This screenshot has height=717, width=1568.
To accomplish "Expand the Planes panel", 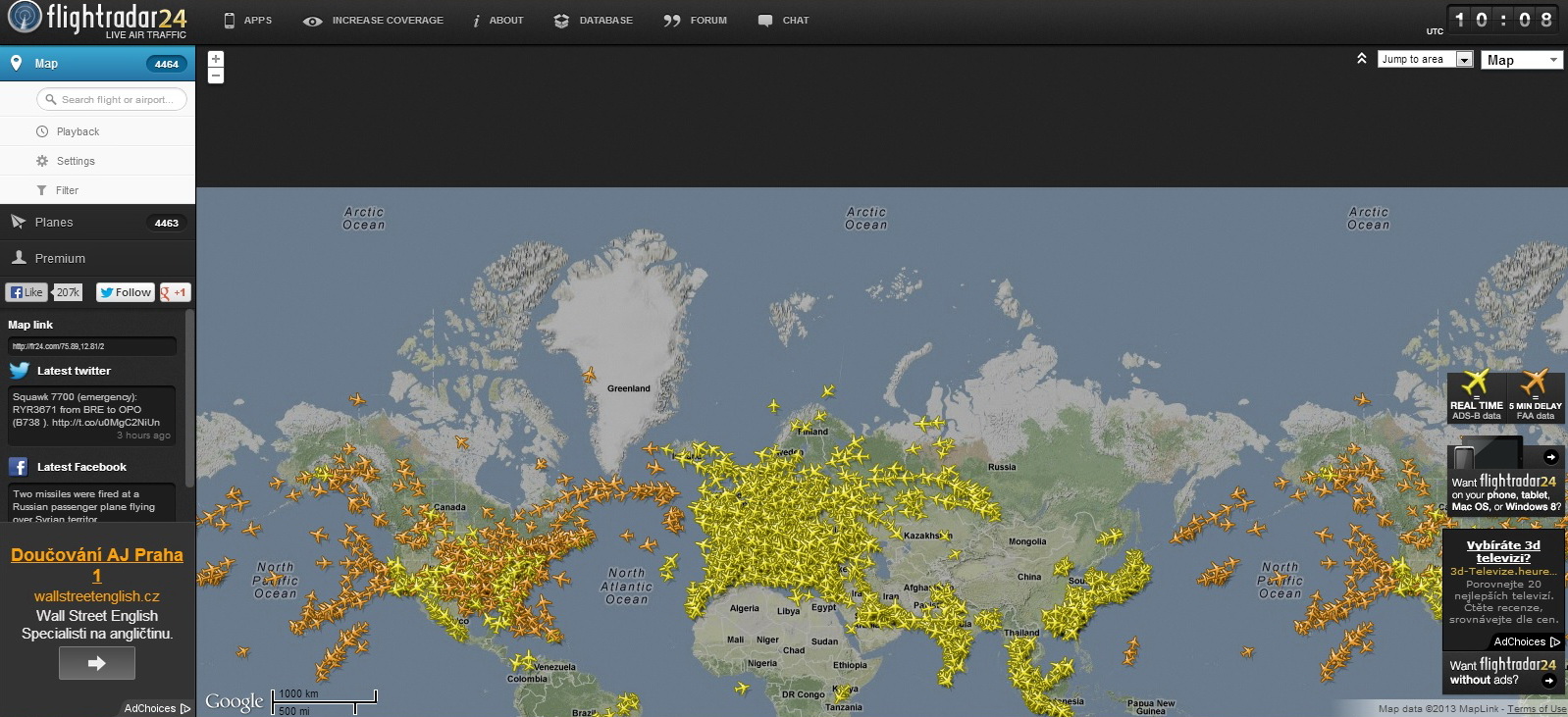I will point(97,223).
